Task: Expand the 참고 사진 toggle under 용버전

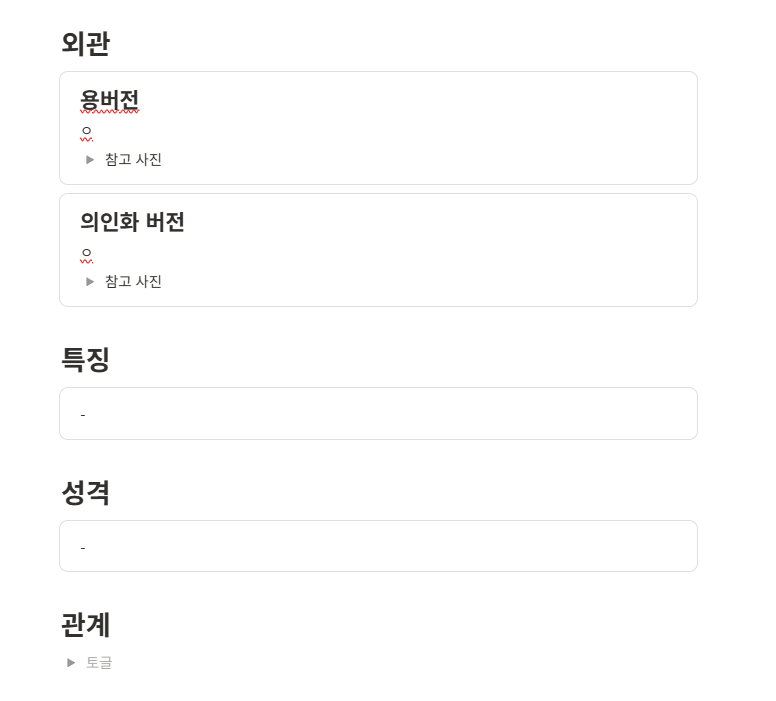Action: point(90,159)
